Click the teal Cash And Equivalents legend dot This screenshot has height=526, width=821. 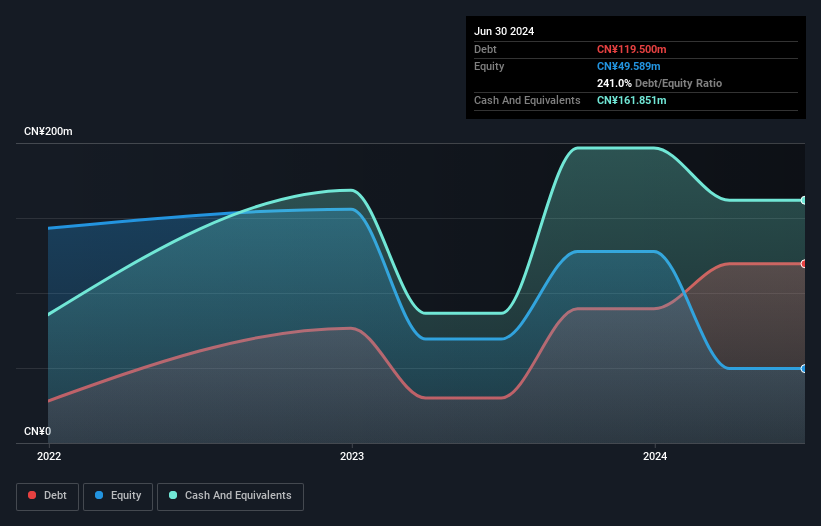[x=173, y=495]
